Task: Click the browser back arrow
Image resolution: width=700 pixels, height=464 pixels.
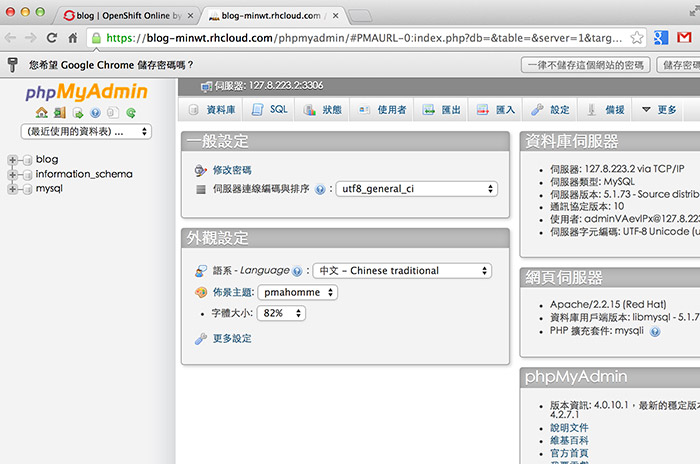Action: [11, 38]
